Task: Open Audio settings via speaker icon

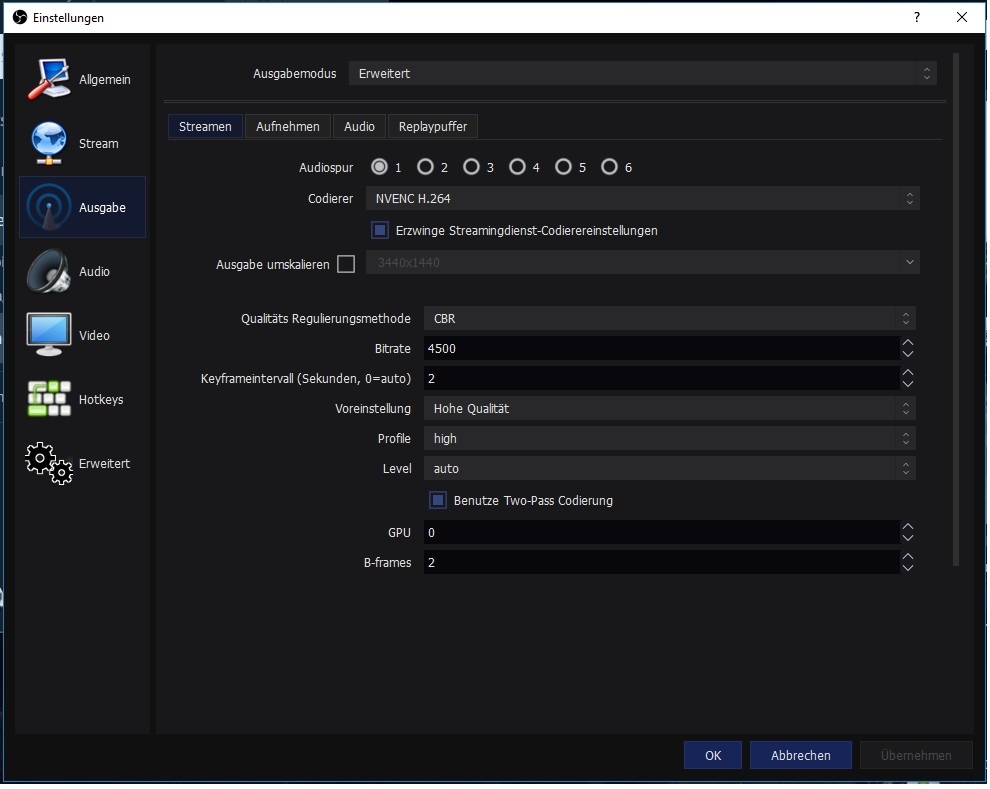Action: [x=49, y=272]
